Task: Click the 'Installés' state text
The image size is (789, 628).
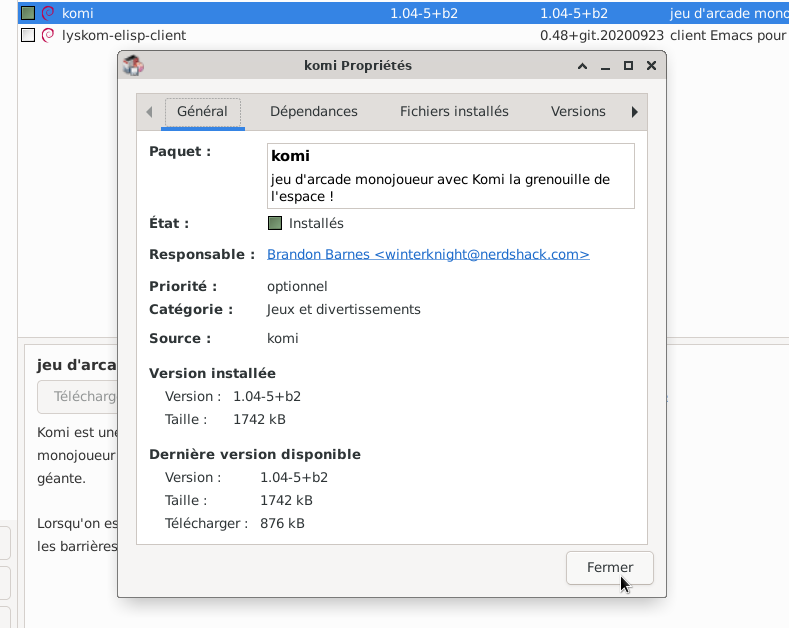Action: (316, 223)
